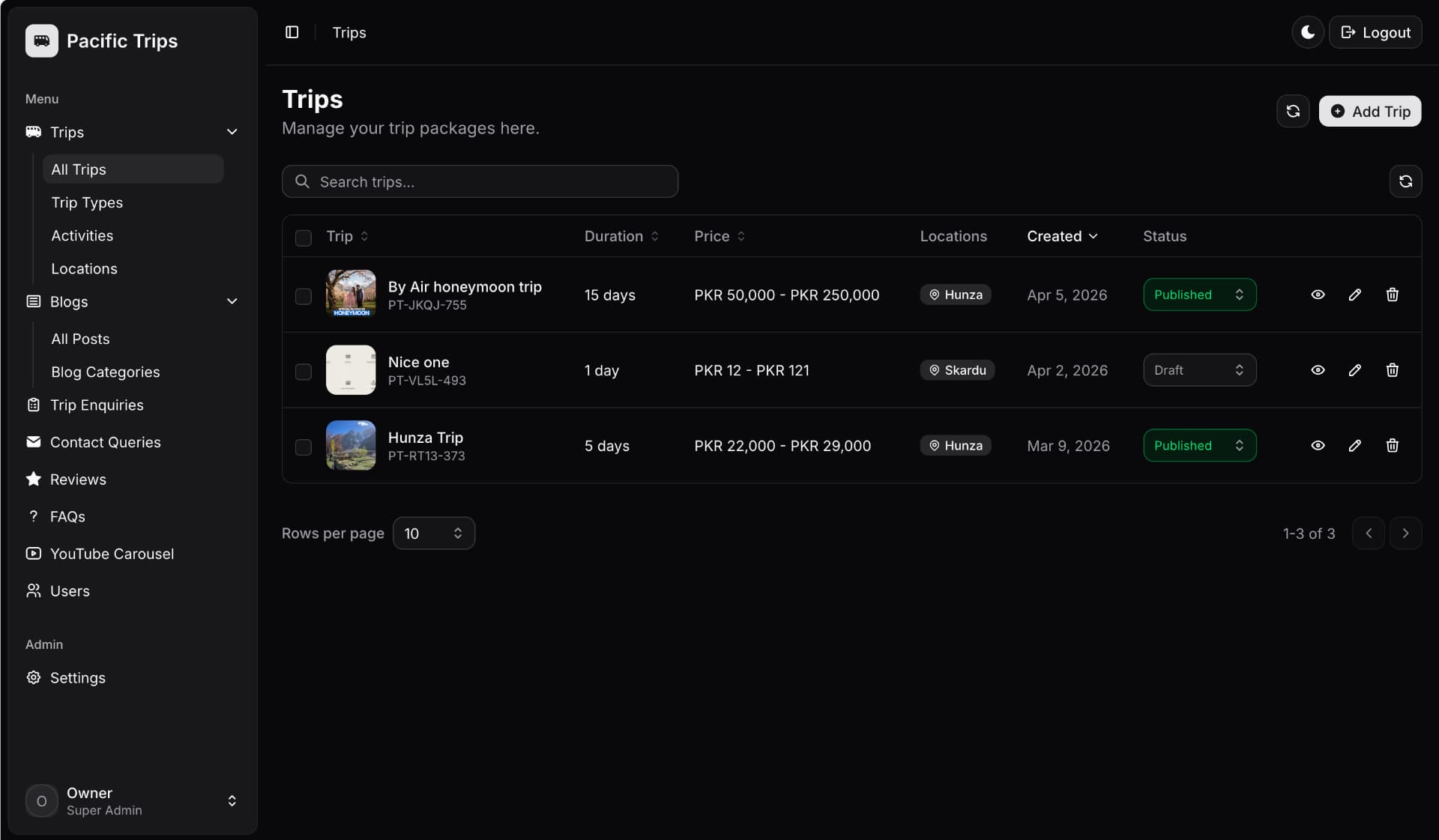This screenshot has width=1439, height=840.
Task: Click the Logout button
Action: (1375, 32)
